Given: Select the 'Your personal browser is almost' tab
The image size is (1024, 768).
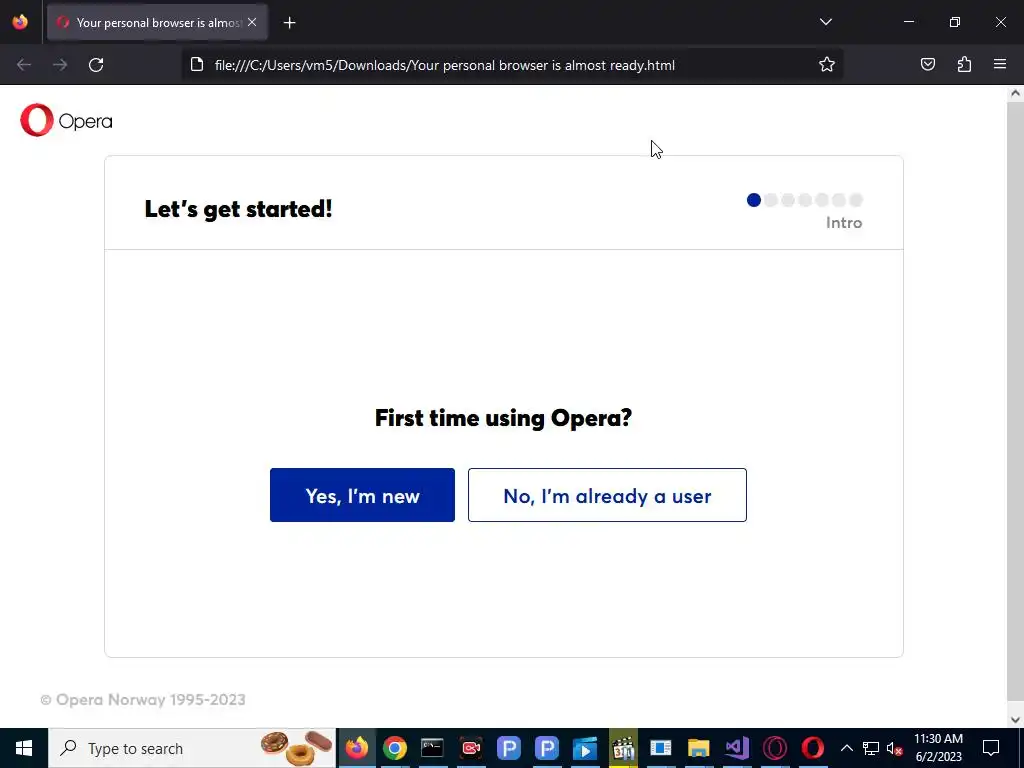Looking at the screenshot, I should point(157,22).
